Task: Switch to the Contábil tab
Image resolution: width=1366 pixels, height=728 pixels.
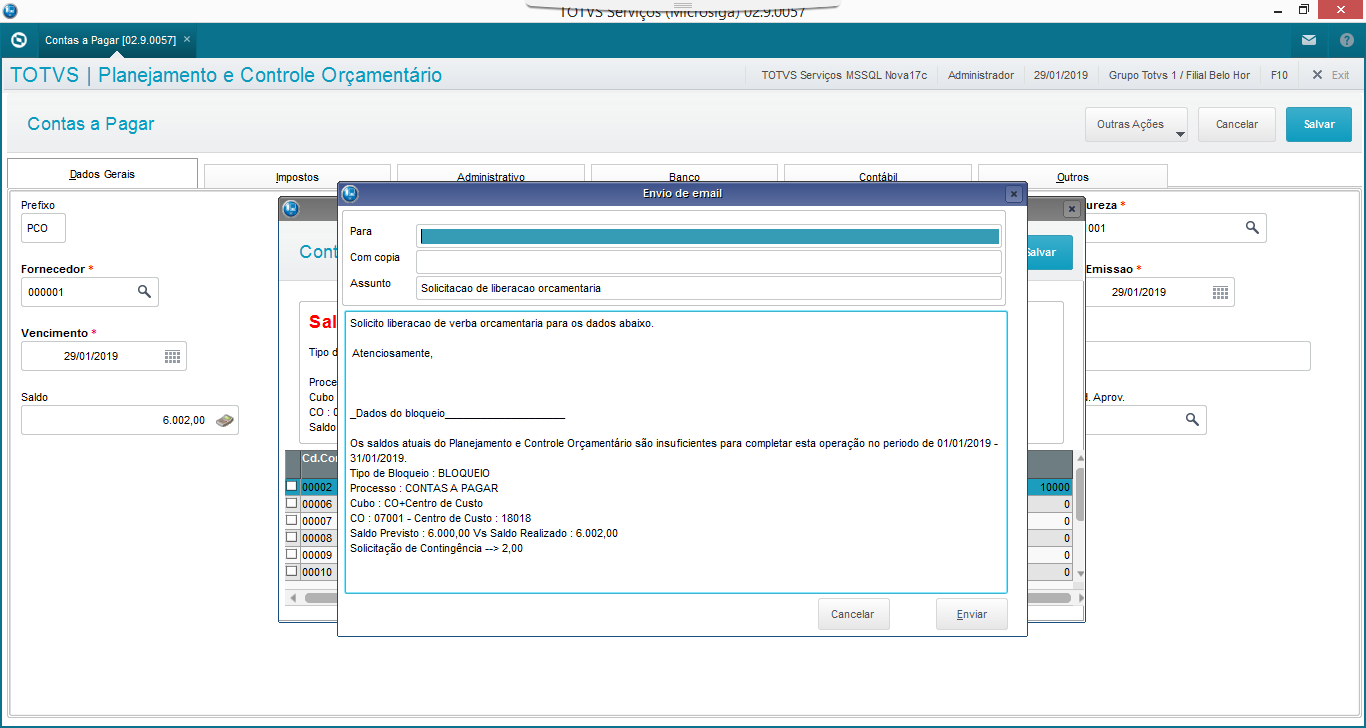Action: pos(878,177)
